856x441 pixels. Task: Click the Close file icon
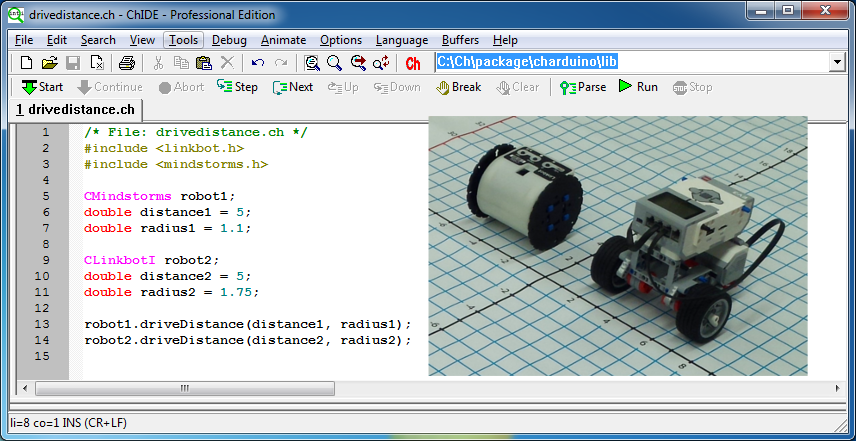click(x=97, y=63)
